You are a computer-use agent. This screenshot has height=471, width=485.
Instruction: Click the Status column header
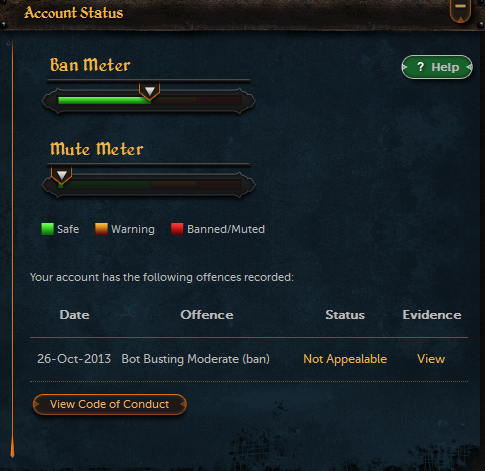(345, 315)
